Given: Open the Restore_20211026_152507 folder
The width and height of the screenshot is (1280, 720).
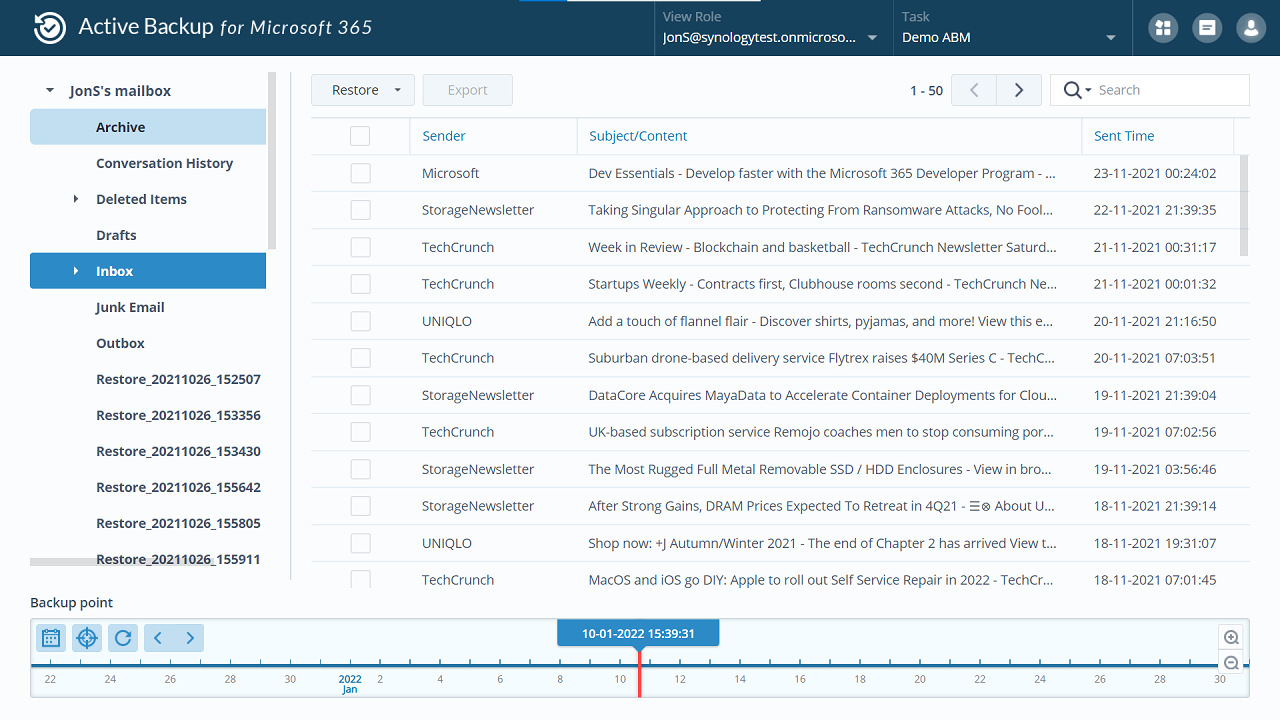Looking at the screenshot, I should coord(148,379).
